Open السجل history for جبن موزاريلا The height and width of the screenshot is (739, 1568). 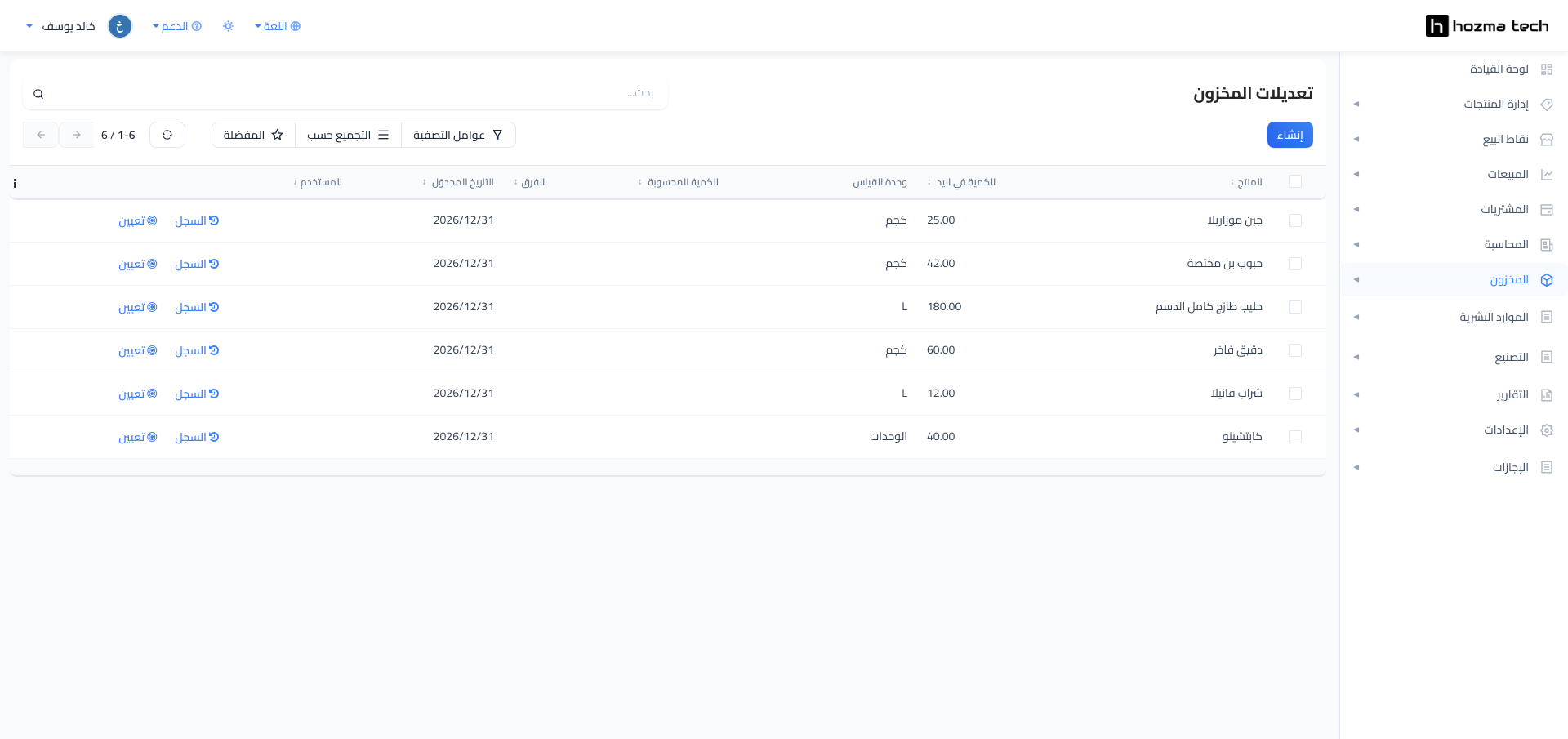pos(197,220)
